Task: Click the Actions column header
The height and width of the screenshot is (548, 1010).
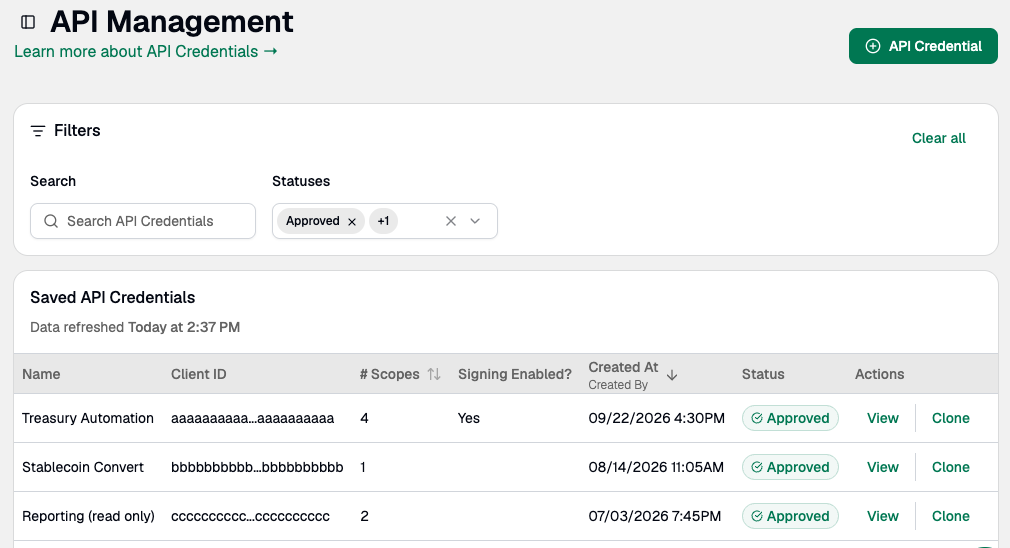Action: pyautogui.click(x=879, y=374)
